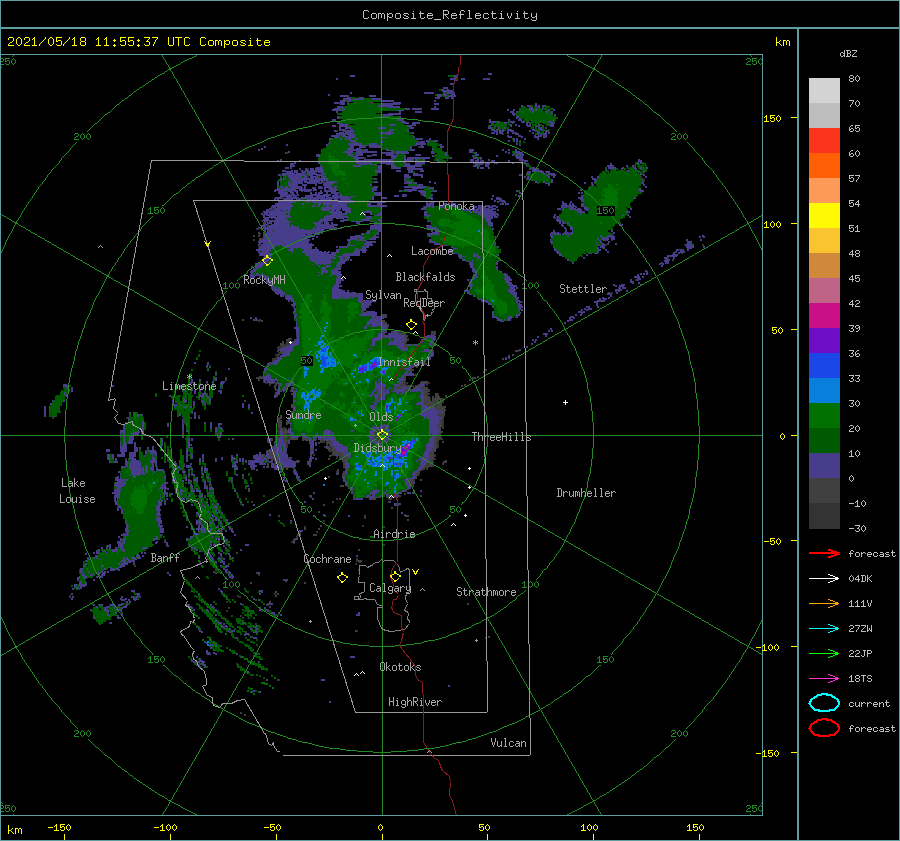This screenshot has width=900, height=841.
Task: Click the ThreeHills label
Action: tap(501, 437)
